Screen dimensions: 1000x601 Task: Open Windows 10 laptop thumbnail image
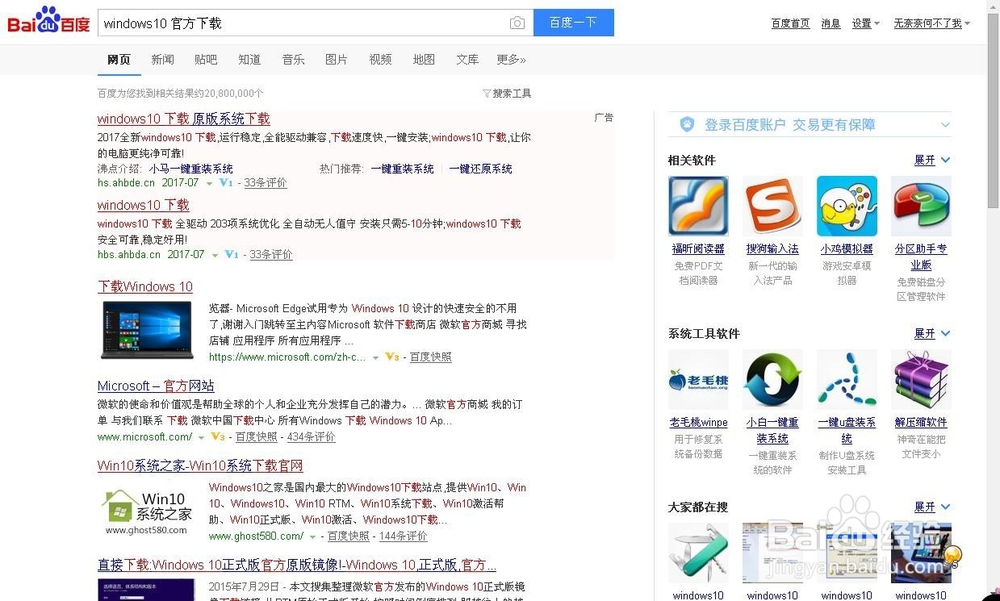click(x=147, y=330)
